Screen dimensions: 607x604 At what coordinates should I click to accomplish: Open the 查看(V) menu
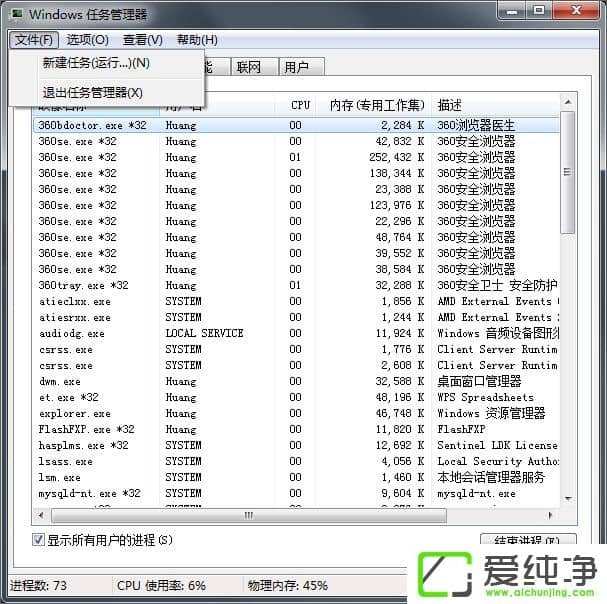[x=142, y=40]
